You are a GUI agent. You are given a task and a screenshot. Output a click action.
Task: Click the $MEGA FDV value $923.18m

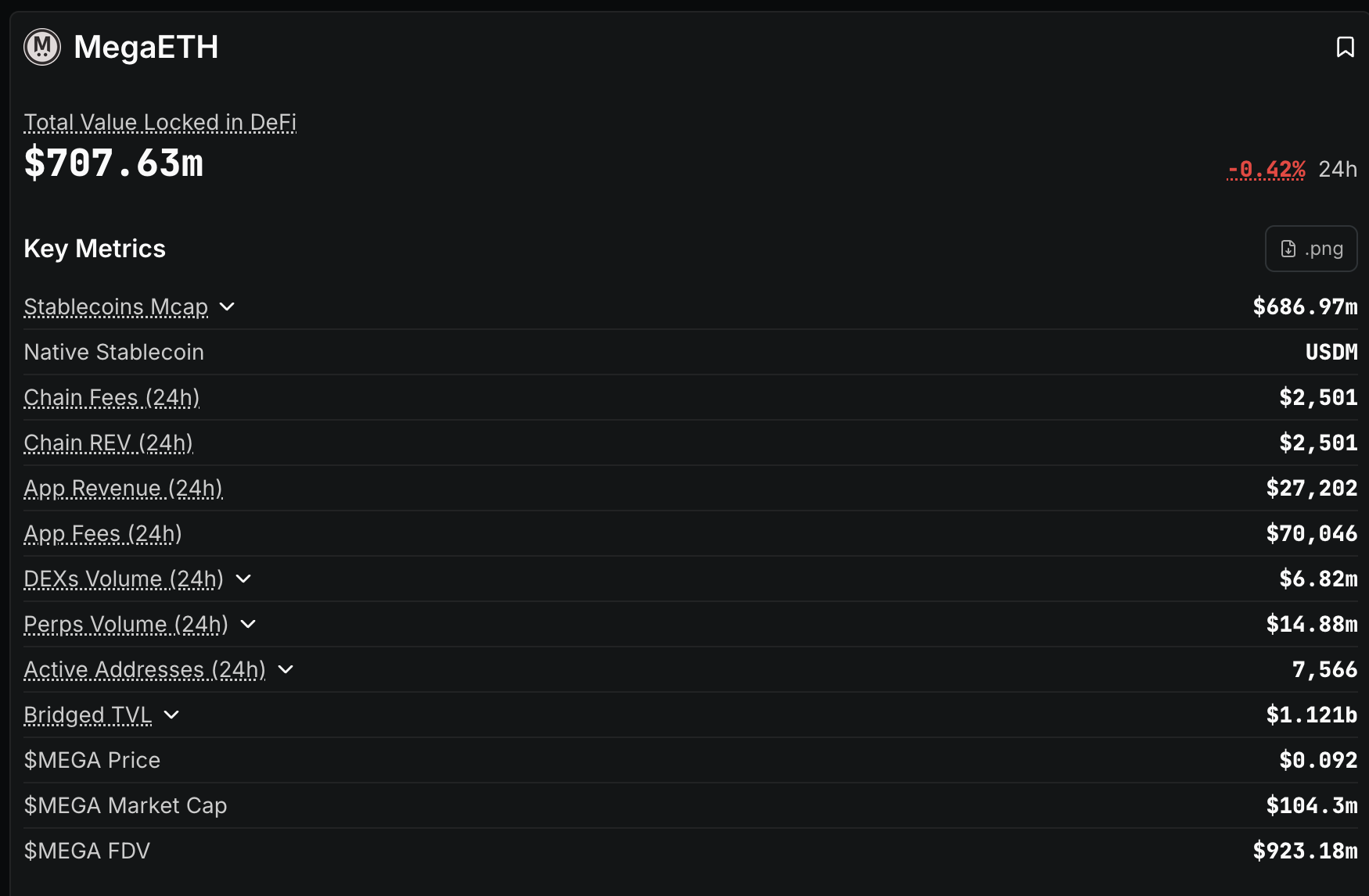1305,851
